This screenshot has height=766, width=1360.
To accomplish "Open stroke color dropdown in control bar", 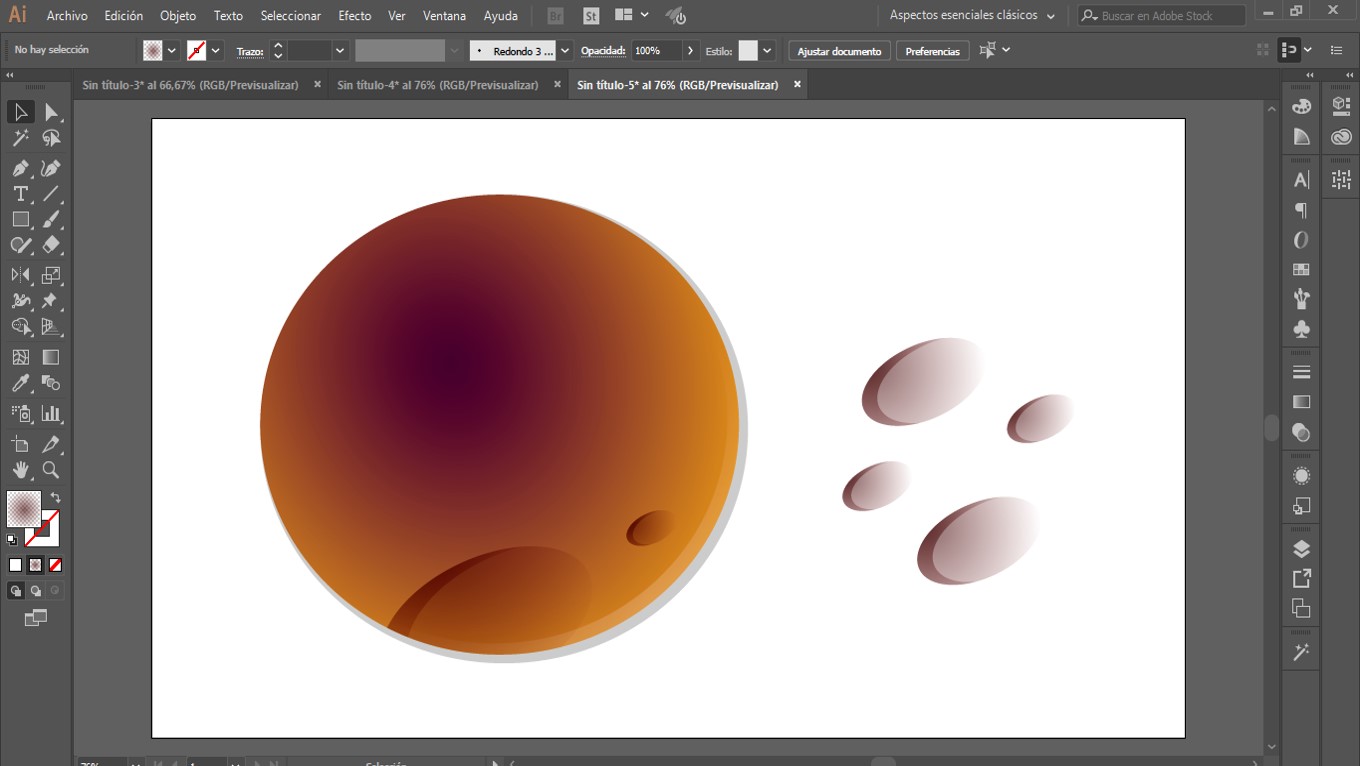I will (215, 51).
